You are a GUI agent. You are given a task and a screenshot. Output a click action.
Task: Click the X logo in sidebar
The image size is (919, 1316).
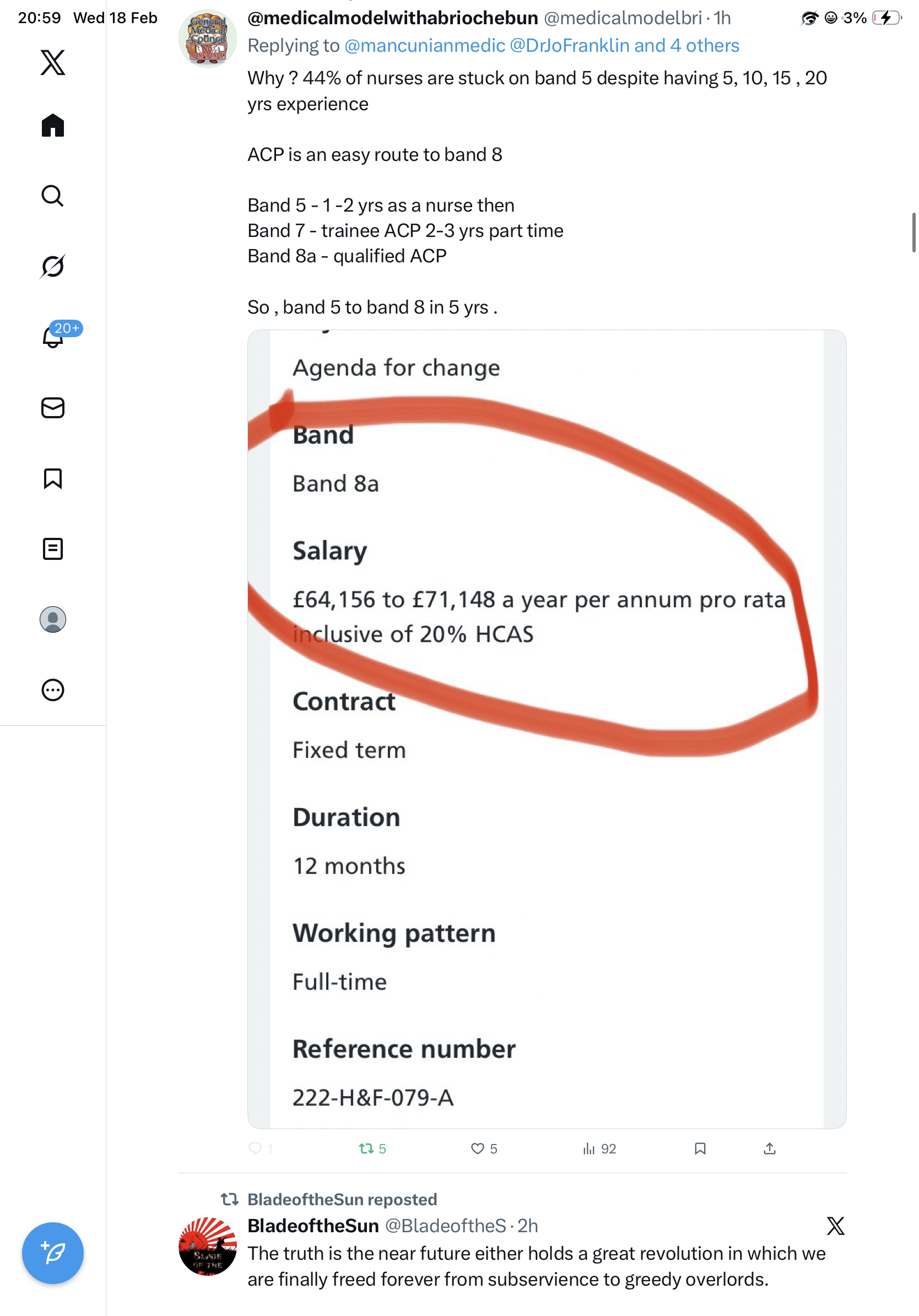click(53, 62)
